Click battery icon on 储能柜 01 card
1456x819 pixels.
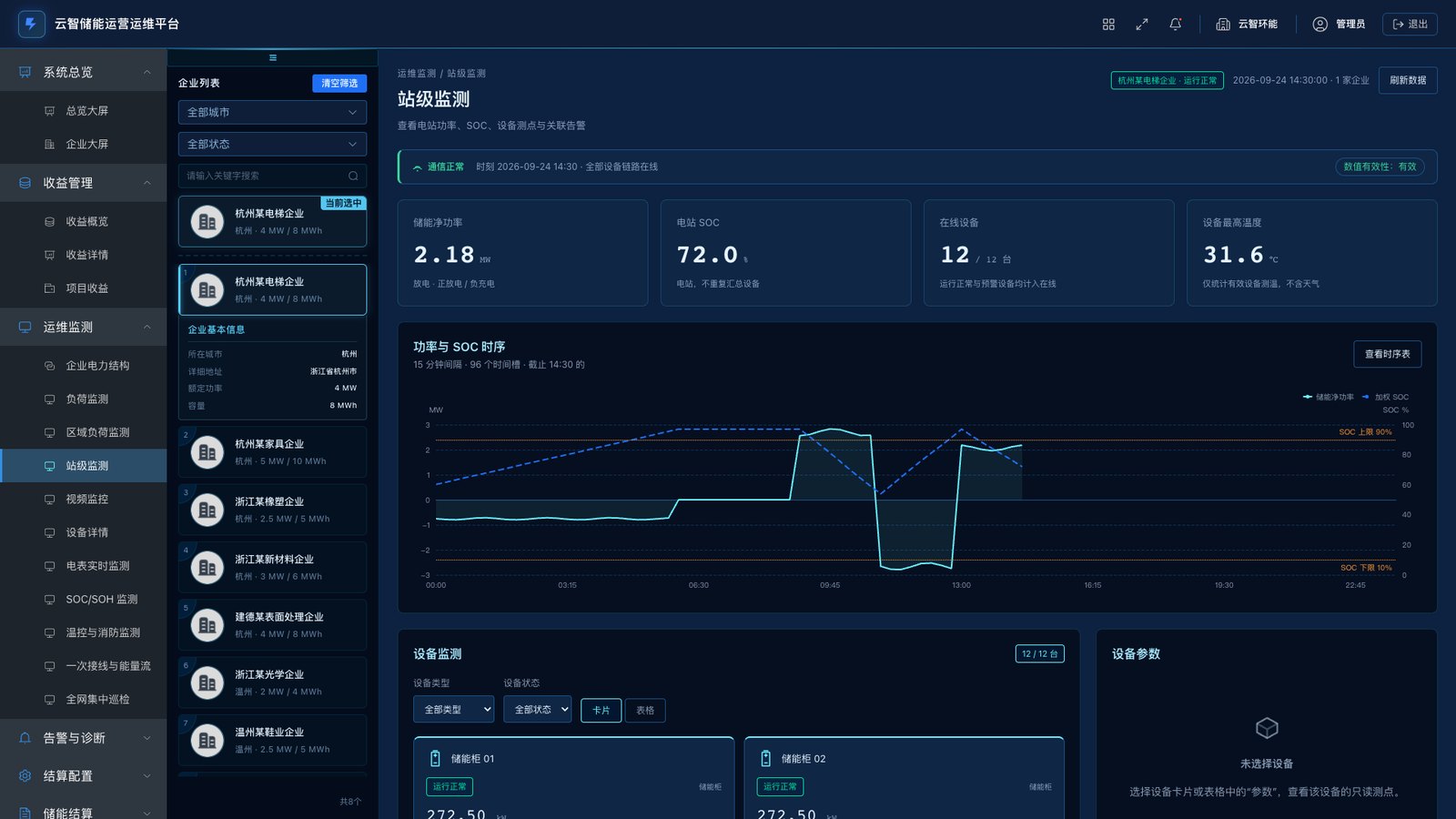point(435,758)
